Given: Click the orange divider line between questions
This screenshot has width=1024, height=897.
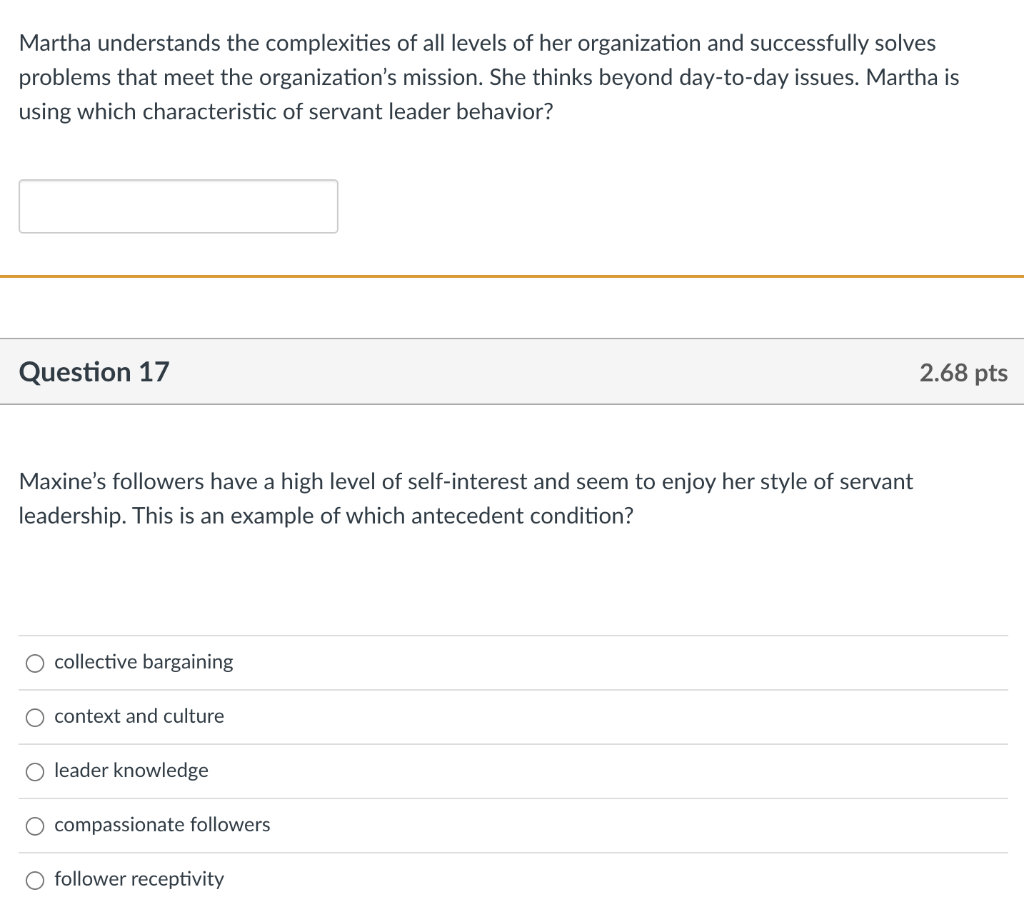Looking at the screenshot, I should (512, 276).
